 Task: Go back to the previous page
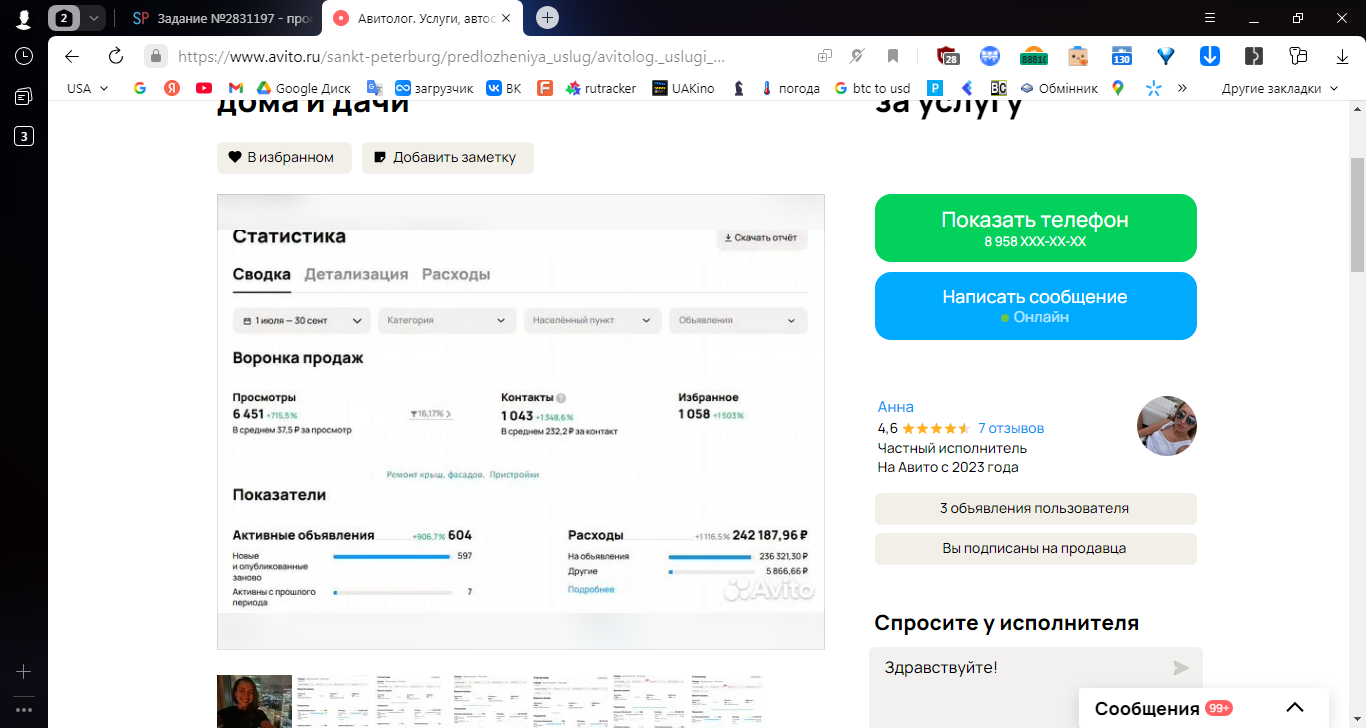pyautogui.click(x=71, y=56)
